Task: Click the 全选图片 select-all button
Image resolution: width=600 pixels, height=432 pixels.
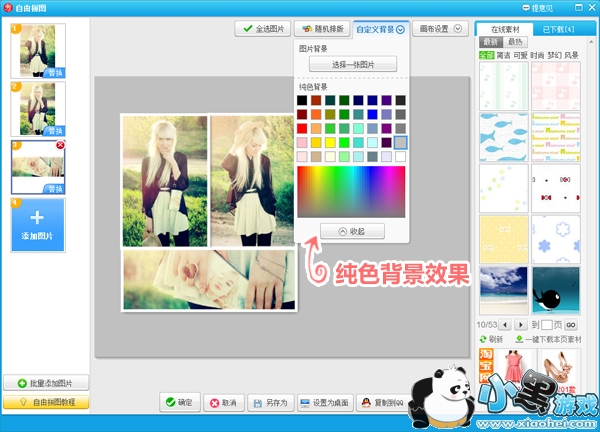Action: (x=262, y=29)
